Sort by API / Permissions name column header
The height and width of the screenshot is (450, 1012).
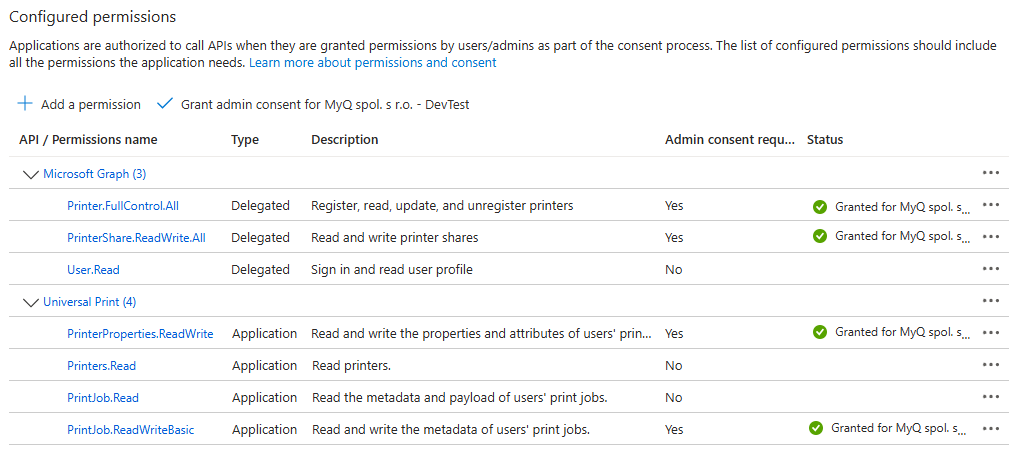click(x=88, y=139)
